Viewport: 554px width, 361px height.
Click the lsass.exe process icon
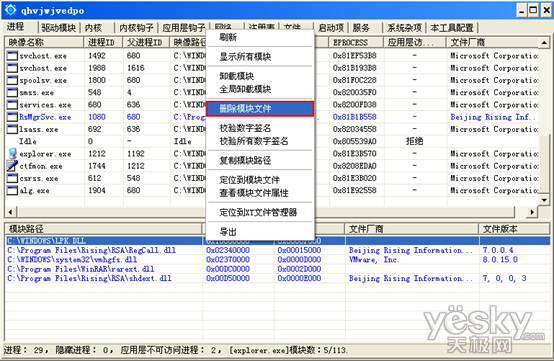coord(12,129)
